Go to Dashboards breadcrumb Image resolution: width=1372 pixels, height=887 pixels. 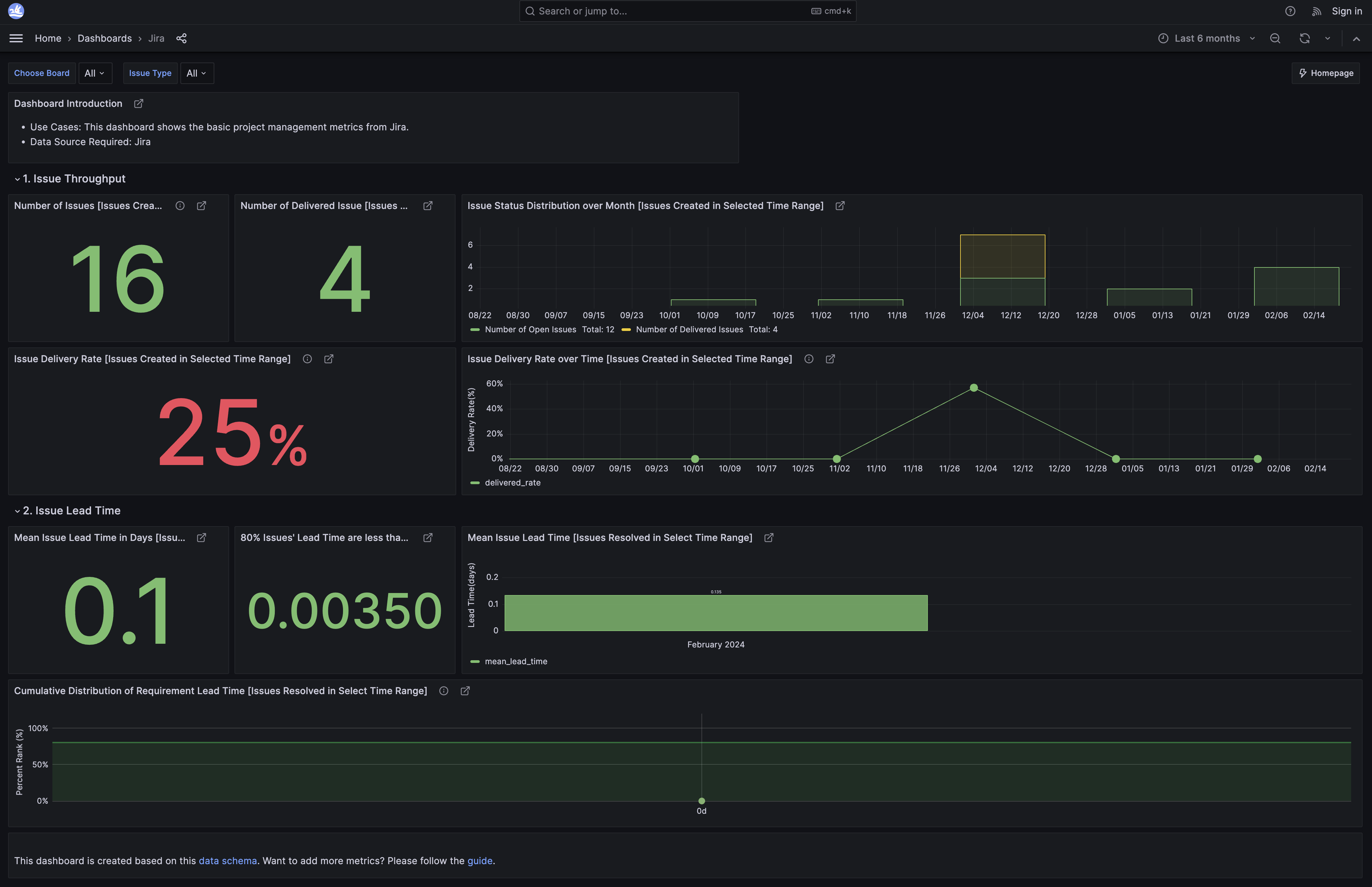[104, 38]
